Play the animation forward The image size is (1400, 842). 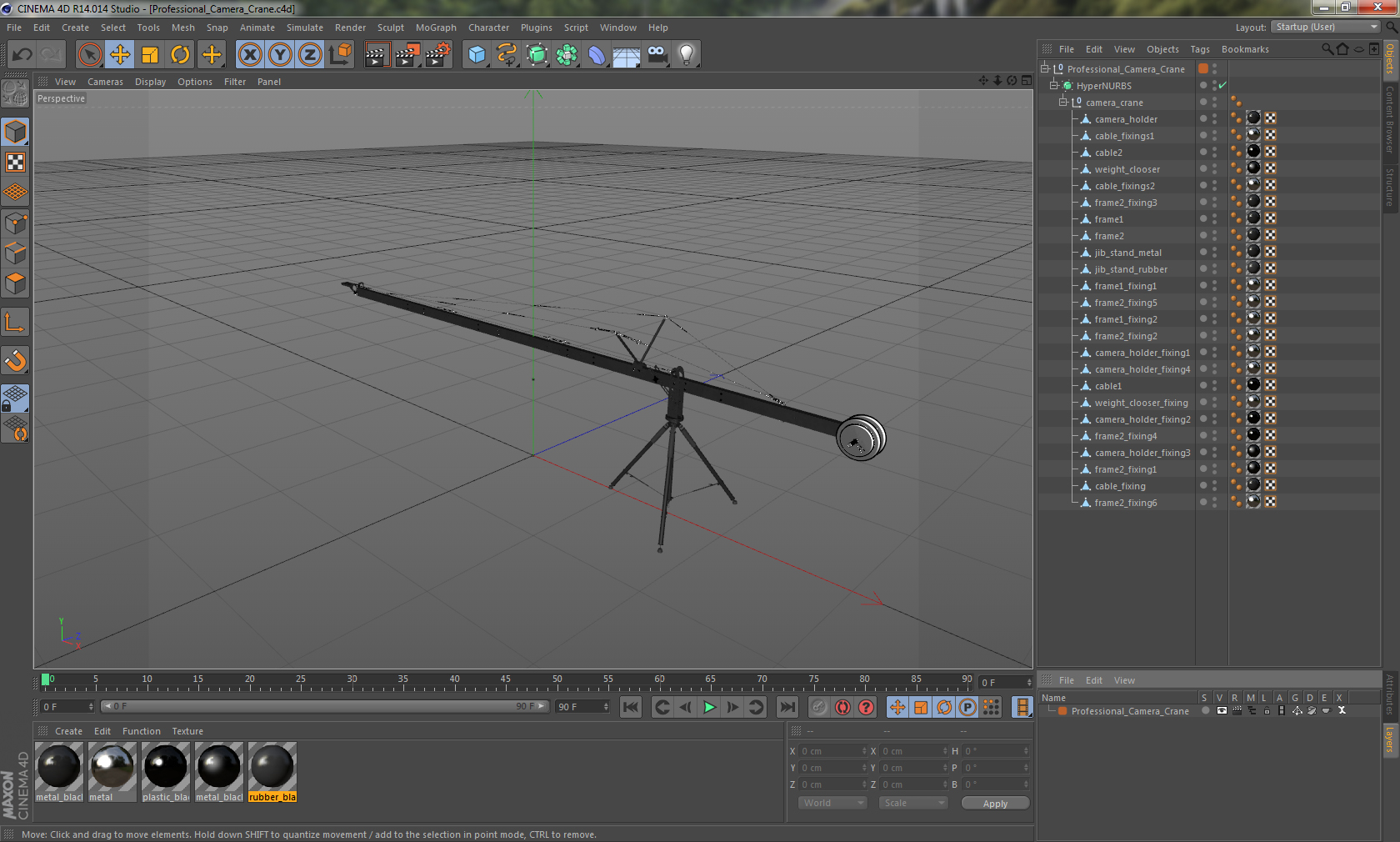(709, 707)
